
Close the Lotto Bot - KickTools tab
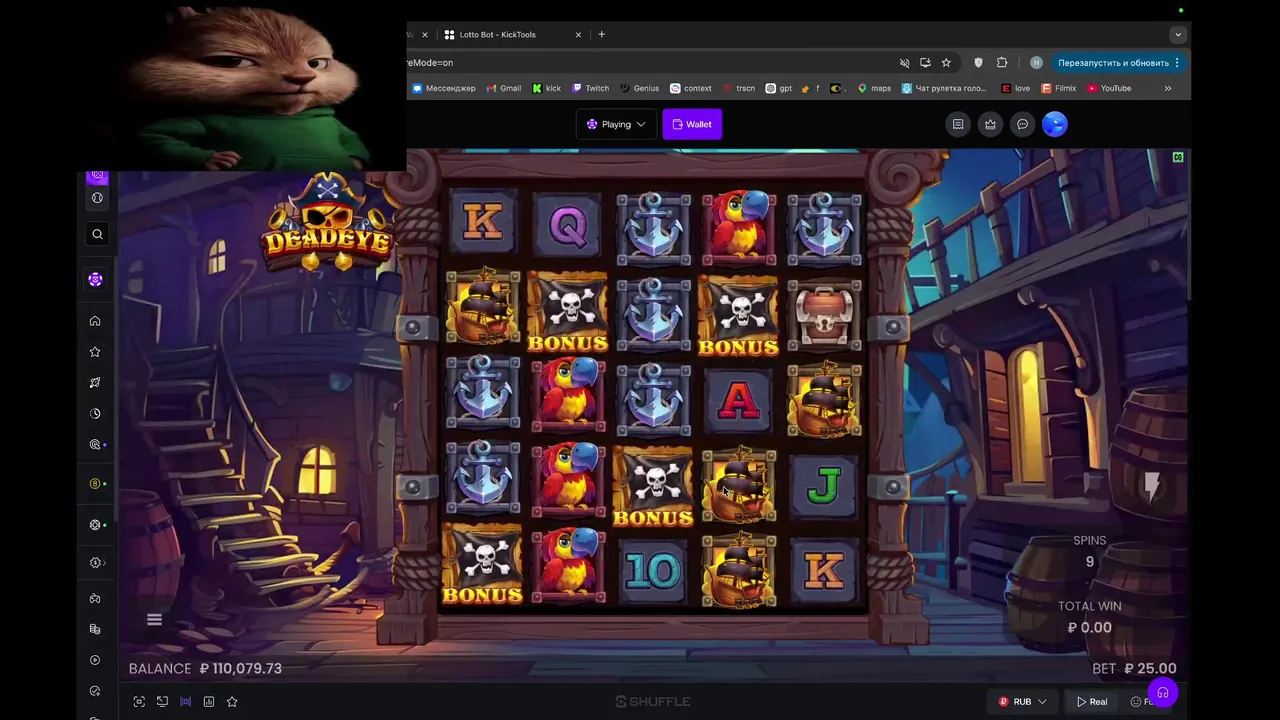(x=578, y=34)
